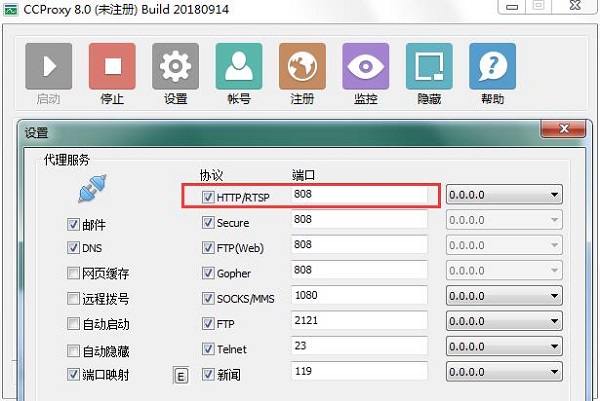Image resolution: width=600 pixels, height=401 pixels.
Task: Open Monitor (监控) eye icon
Action: tap(366, 66)
